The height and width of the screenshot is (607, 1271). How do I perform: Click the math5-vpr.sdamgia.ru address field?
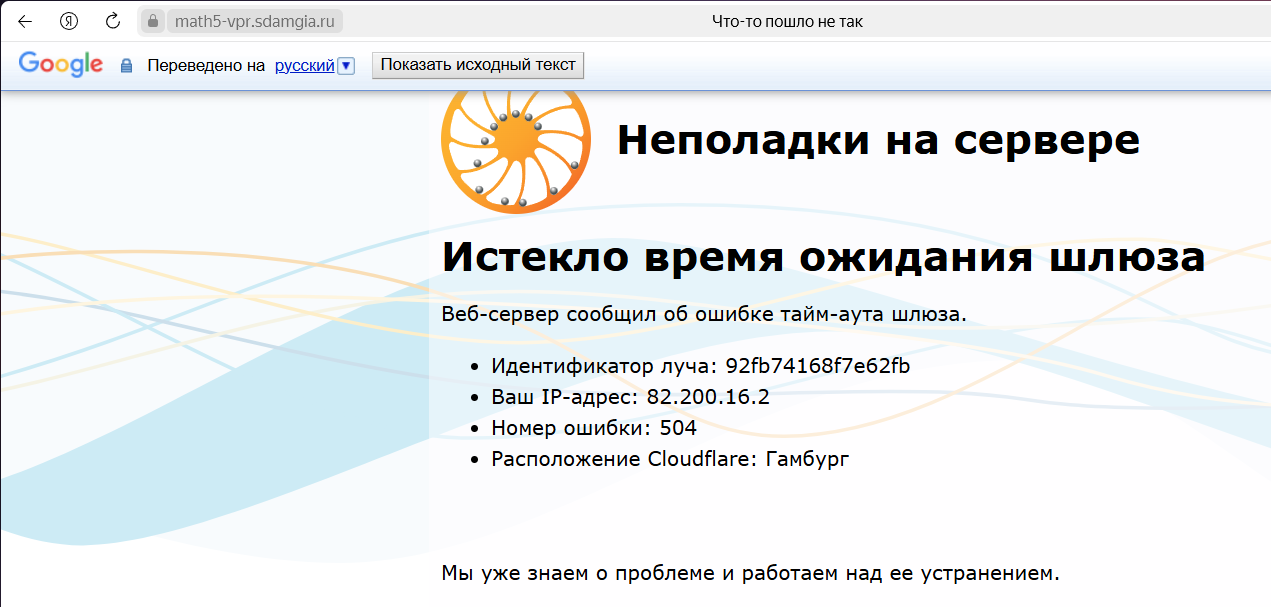[x=255, y=21]
